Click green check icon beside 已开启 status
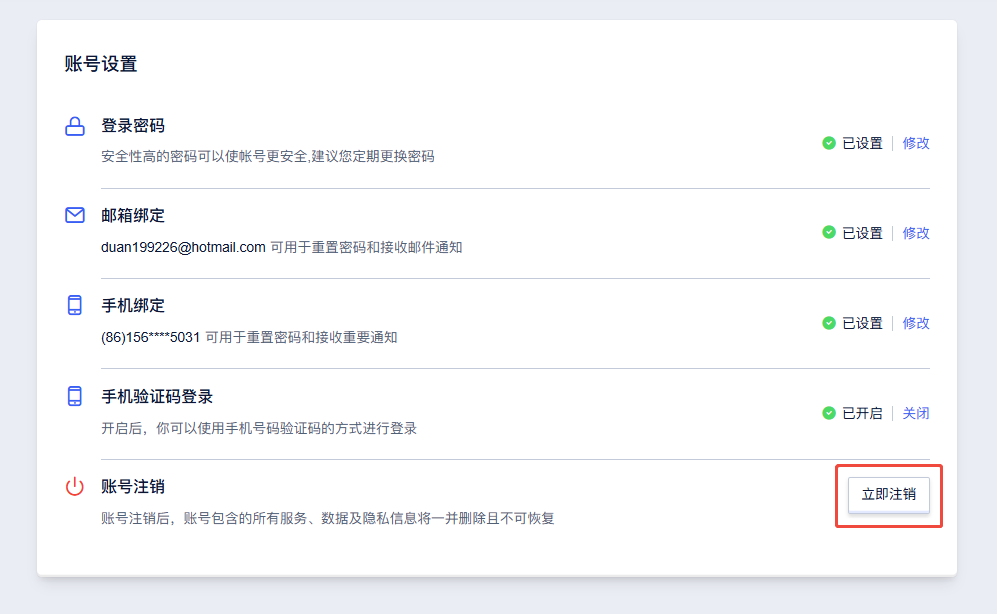 point(829,413)
